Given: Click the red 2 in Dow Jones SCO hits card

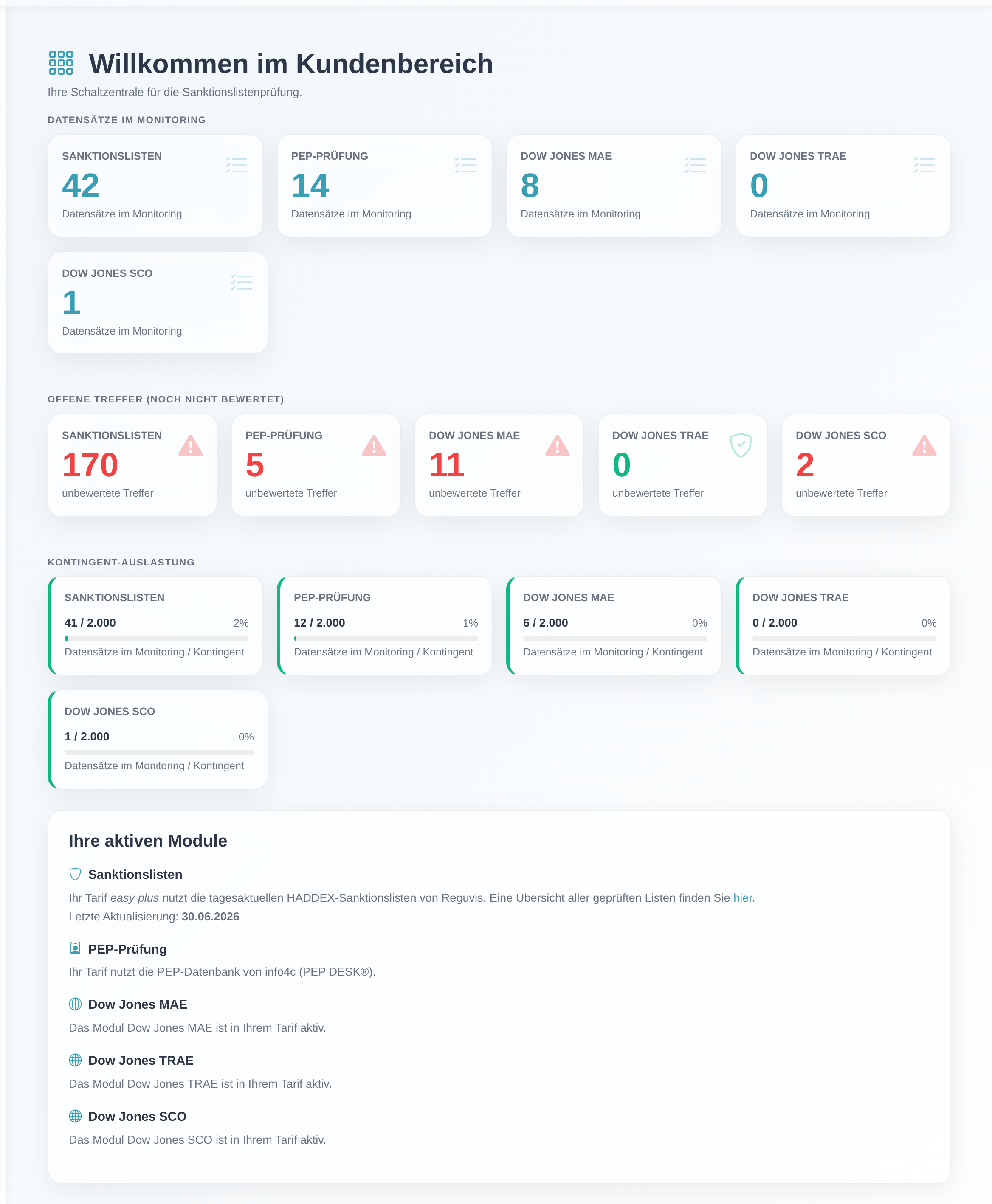Looking at the screenshot, I should point(805,465).
